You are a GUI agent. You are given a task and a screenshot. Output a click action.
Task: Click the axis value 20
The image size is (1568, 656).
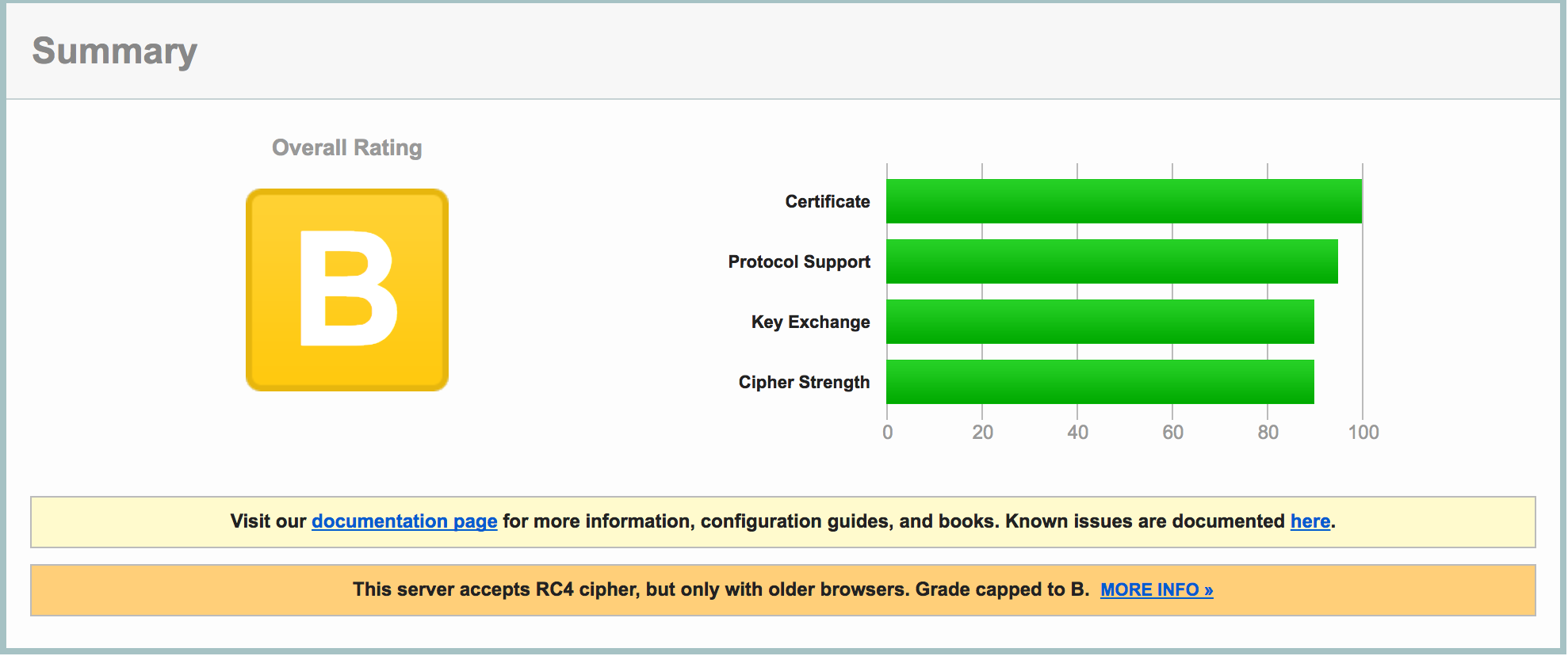[983, 433]
